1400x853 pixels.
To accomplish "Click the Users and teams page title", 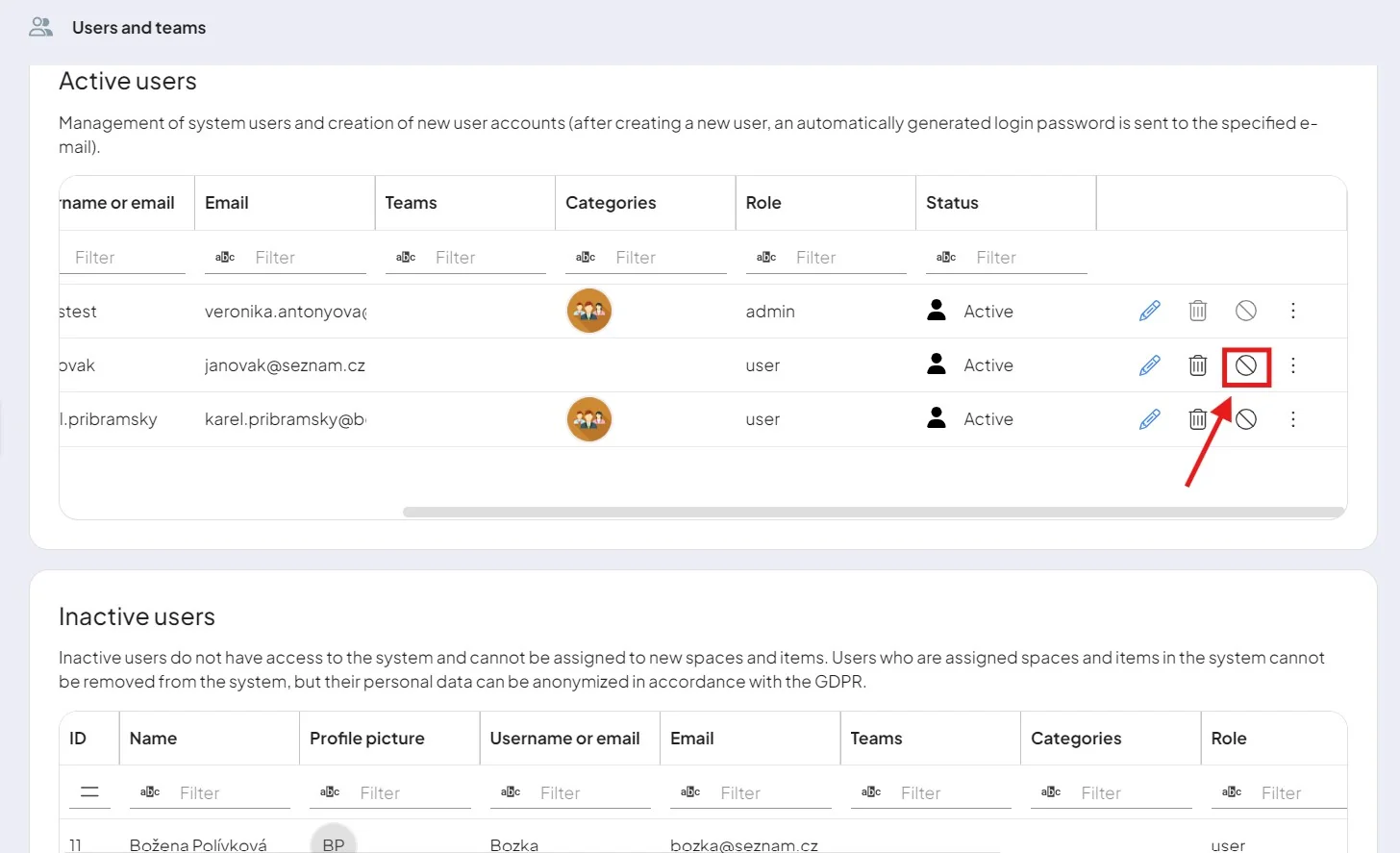I will tap(138, 28).
